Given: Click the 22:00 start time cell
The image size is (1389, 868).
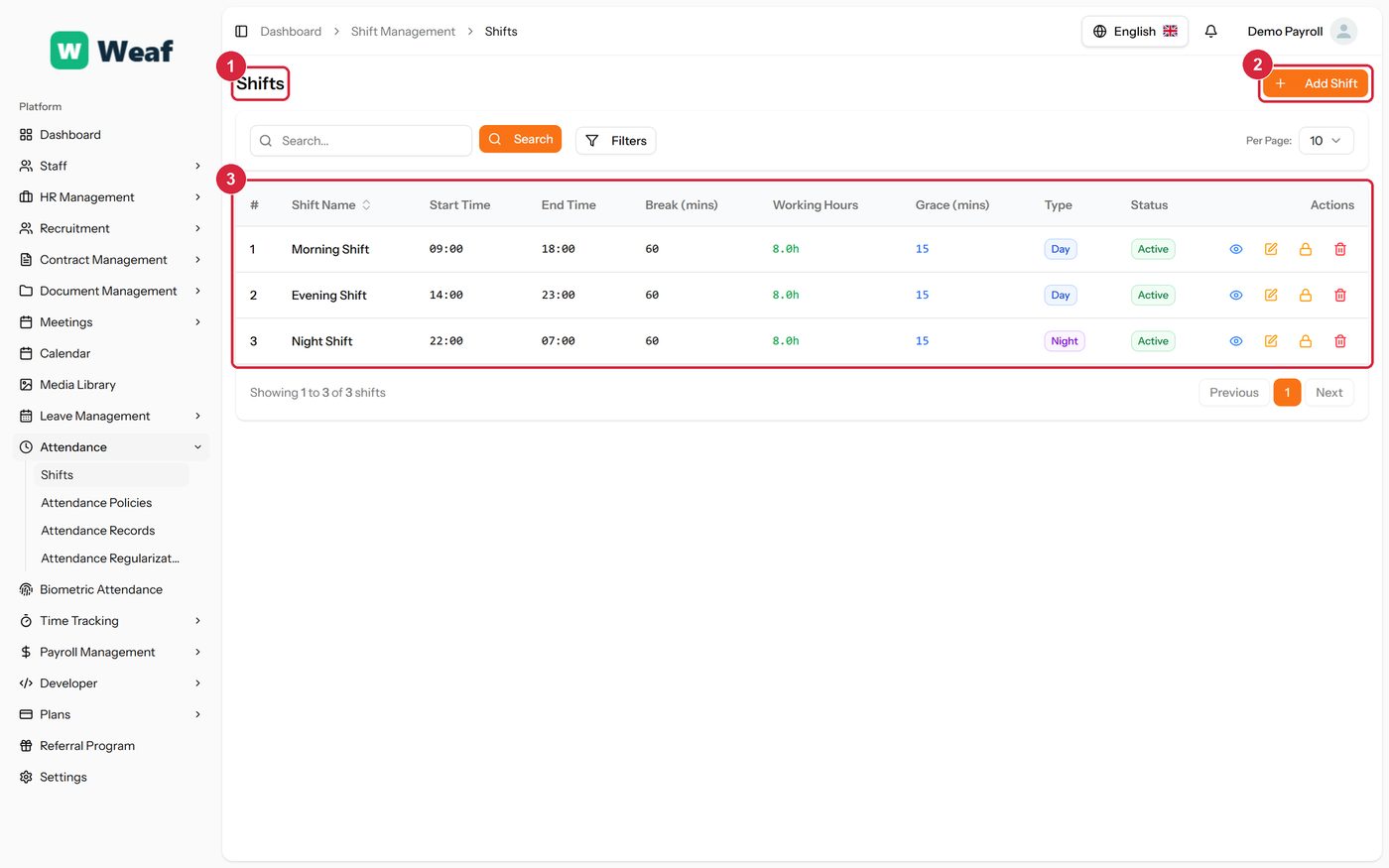Looking at the screenshot, I should click(x=445, y=341).
